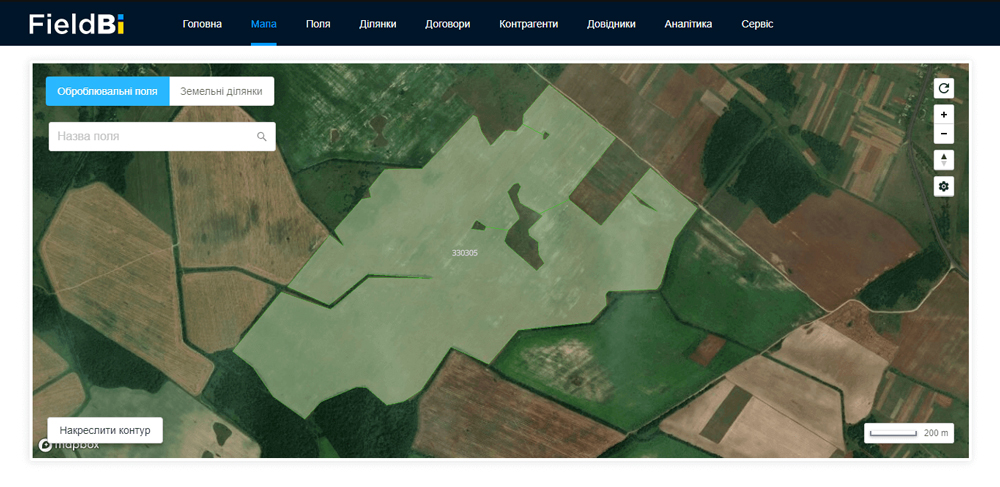Navigate to Договори
This screenshot has width=1000, height=487.
pyautogui.click(x=448, y=24)
